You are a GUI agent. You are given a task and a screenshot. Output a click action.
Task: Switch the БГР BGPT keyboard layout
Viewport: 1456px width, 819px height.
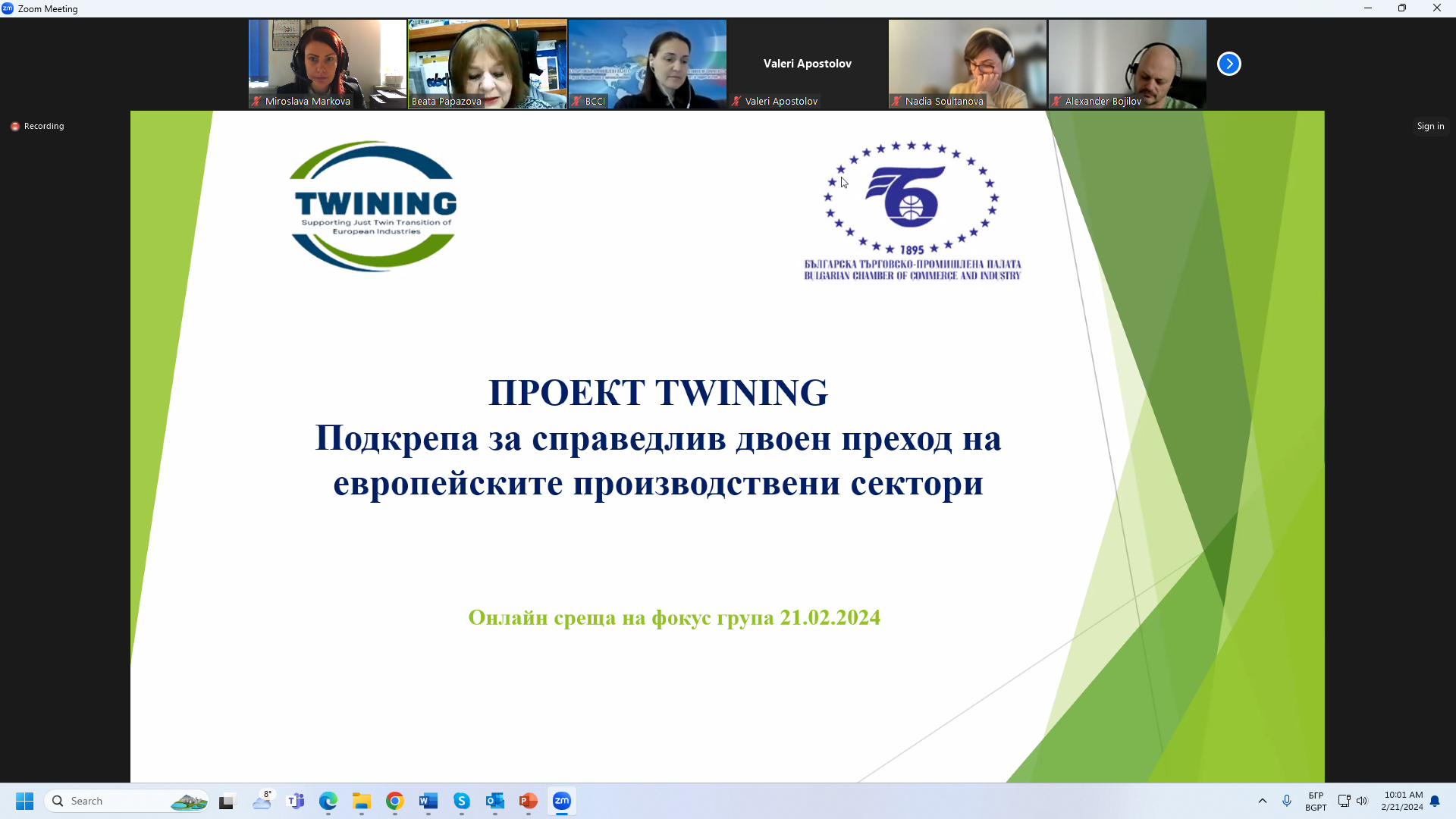(1316, 801)
